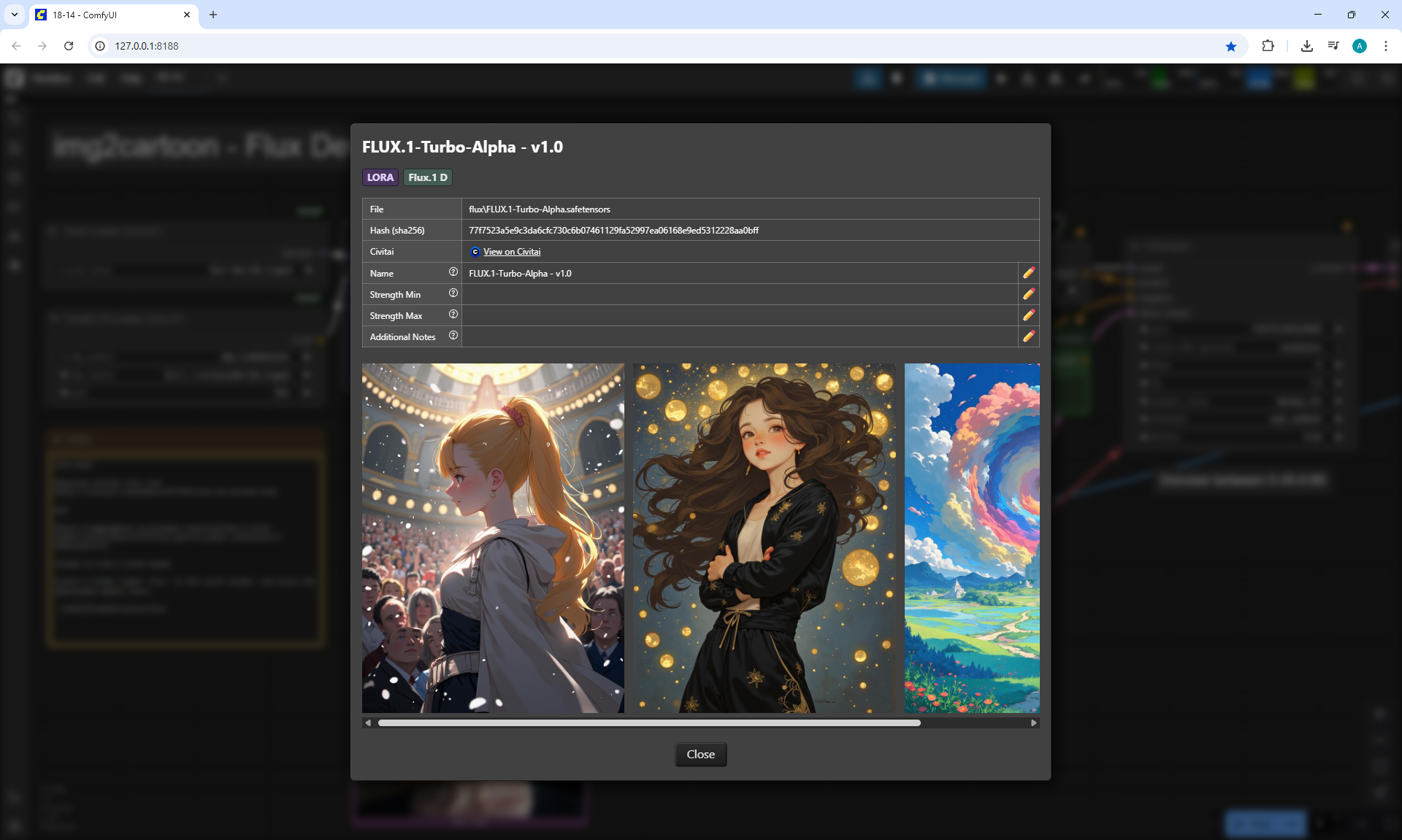1402x840 pixels.
Task: Click help icon next to Name
Action: 453,272
